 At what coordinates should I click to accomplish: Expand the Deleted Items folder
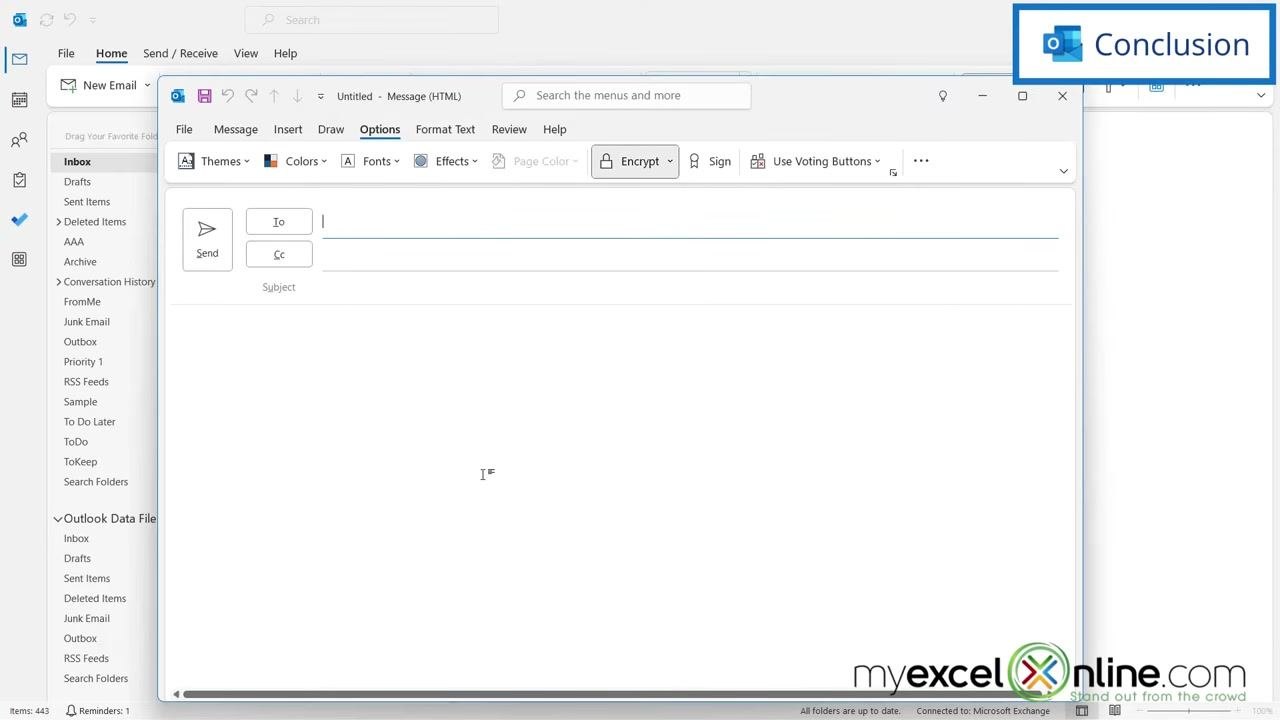(x=59, y=222)
